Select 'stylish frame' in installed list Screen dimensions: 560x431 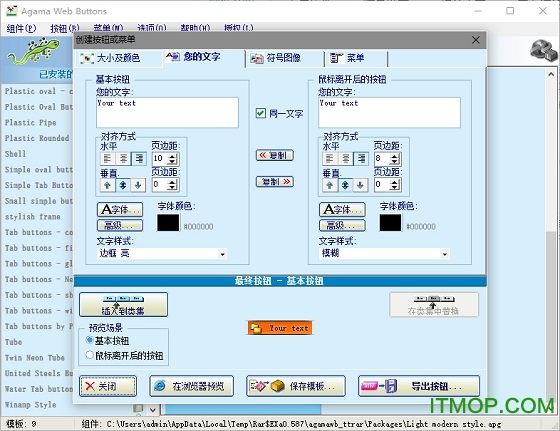coord(32,217)
